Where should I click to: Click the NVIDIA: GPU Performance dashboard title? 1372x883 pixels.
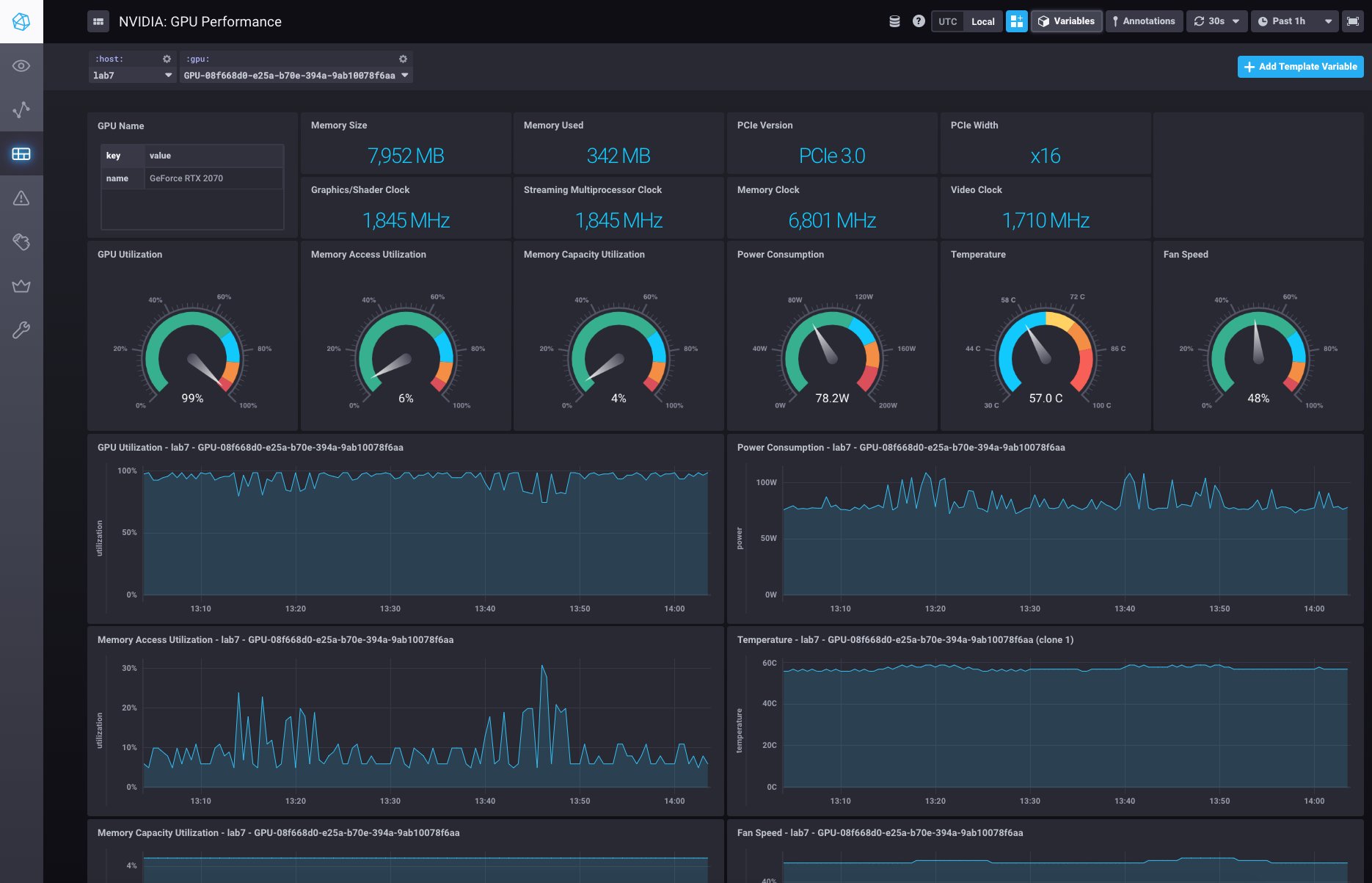[x=200, y=22]
